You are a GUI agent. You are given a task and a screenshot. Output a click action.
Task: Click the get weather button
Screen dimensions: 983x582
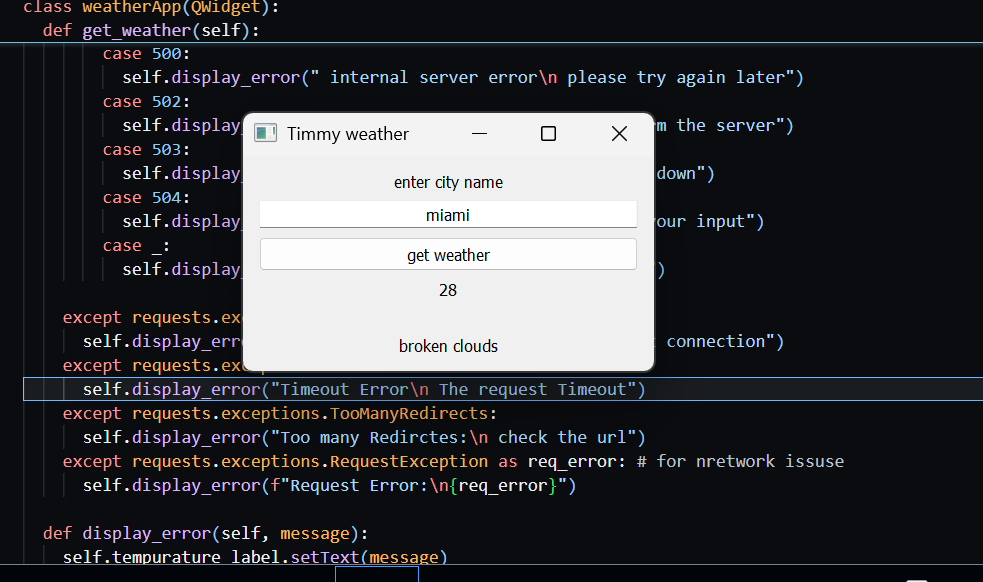[x=448, y=255]
